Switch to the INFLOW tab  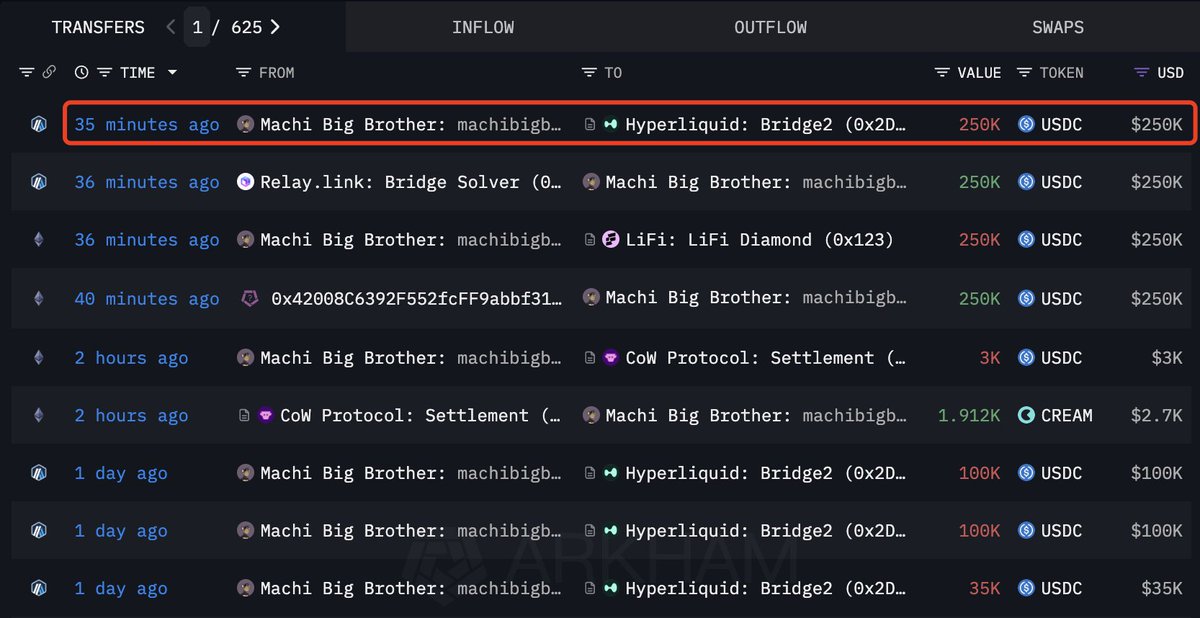tap(483, 28)
